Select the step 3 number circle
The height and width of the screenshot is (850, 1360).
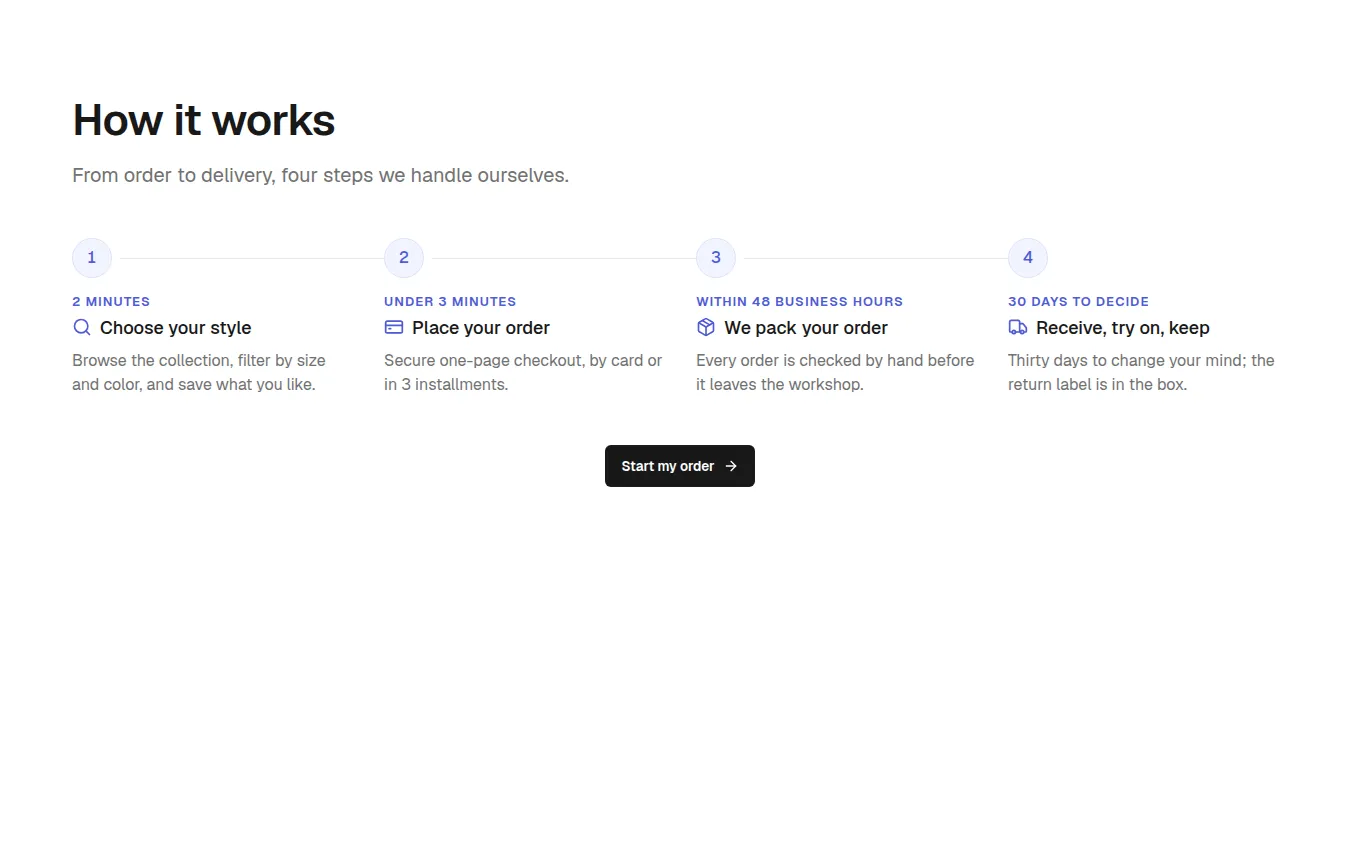[716, 258]
